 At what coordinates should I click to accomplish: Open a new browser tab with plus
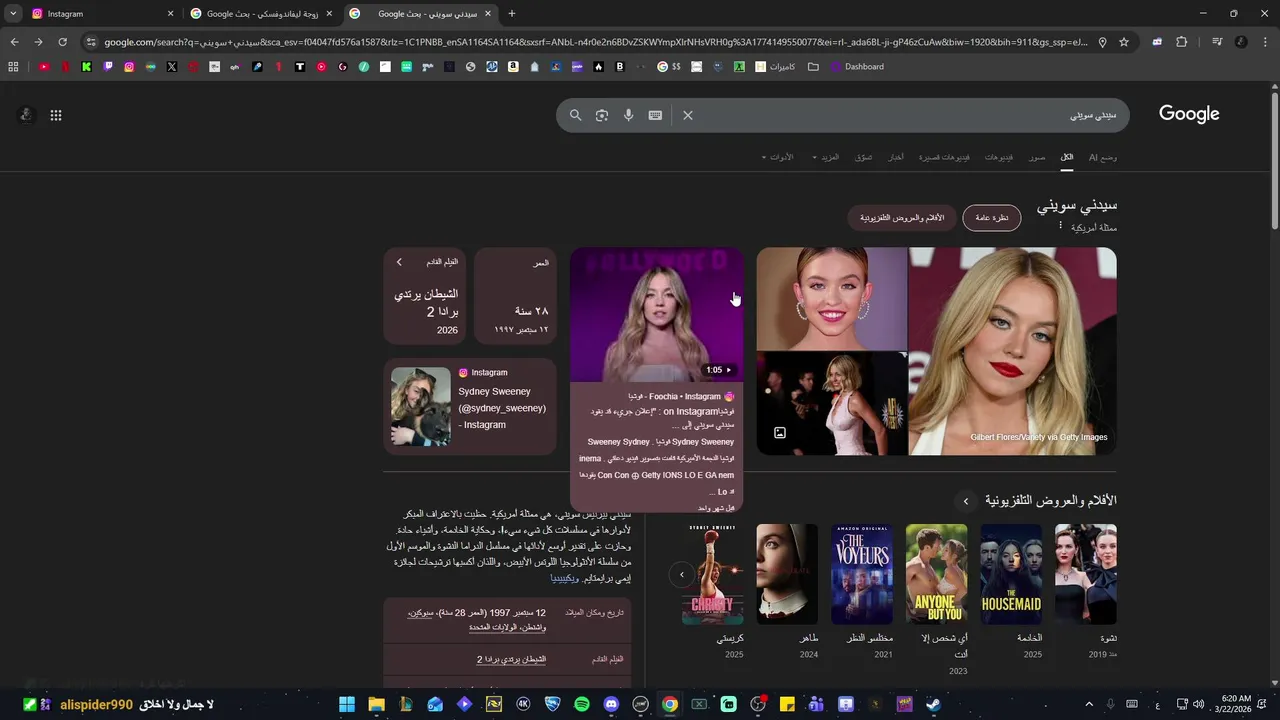[x=512, y=14]
